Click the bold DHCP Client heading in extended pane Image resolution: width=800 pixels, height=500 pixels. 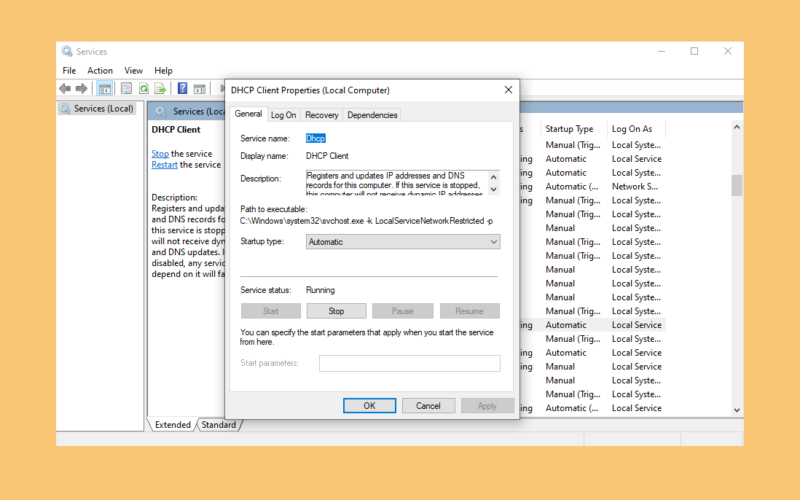click(x=176, y=130)
